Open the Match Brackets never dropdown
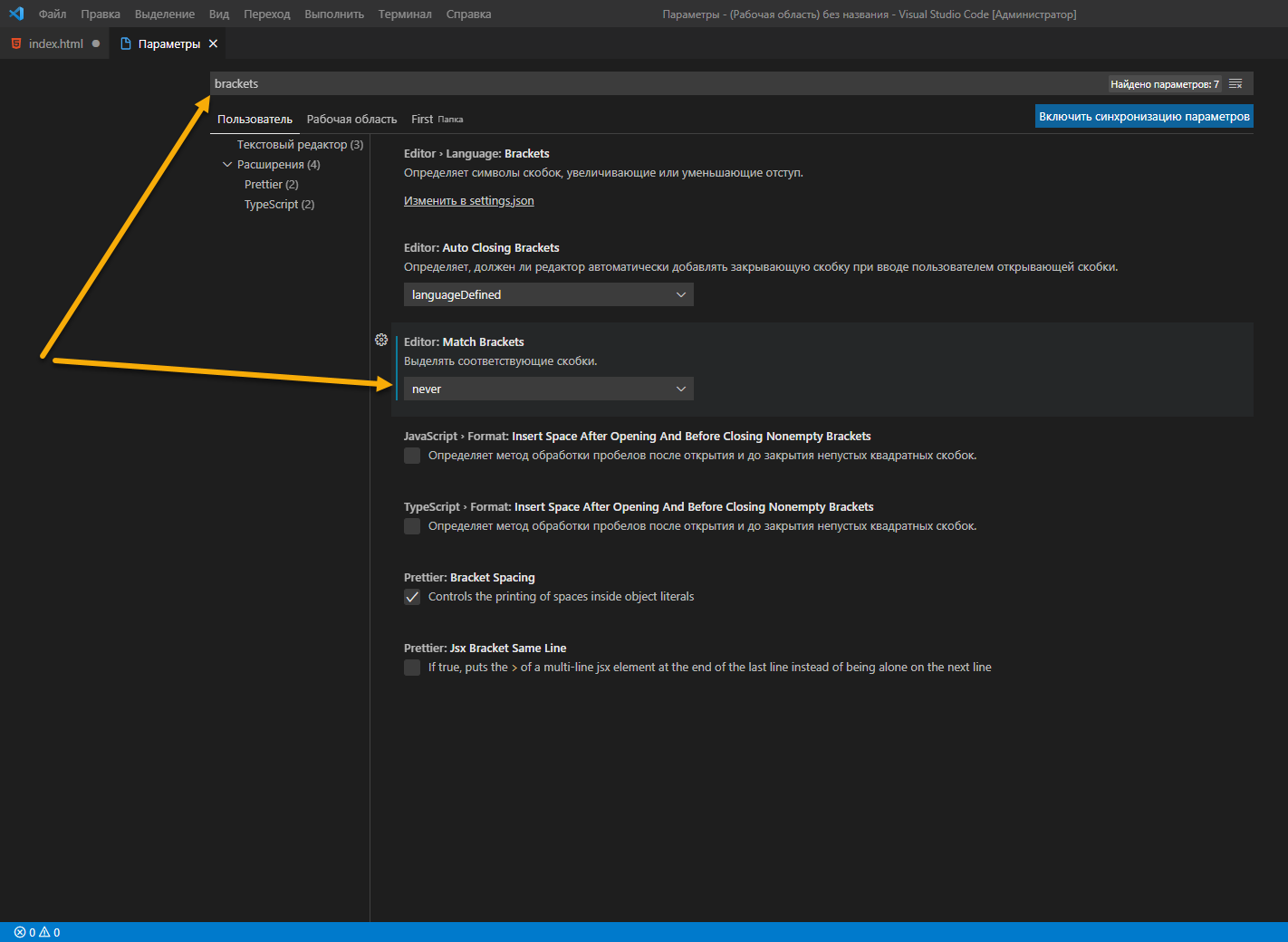 coord(549,389)
